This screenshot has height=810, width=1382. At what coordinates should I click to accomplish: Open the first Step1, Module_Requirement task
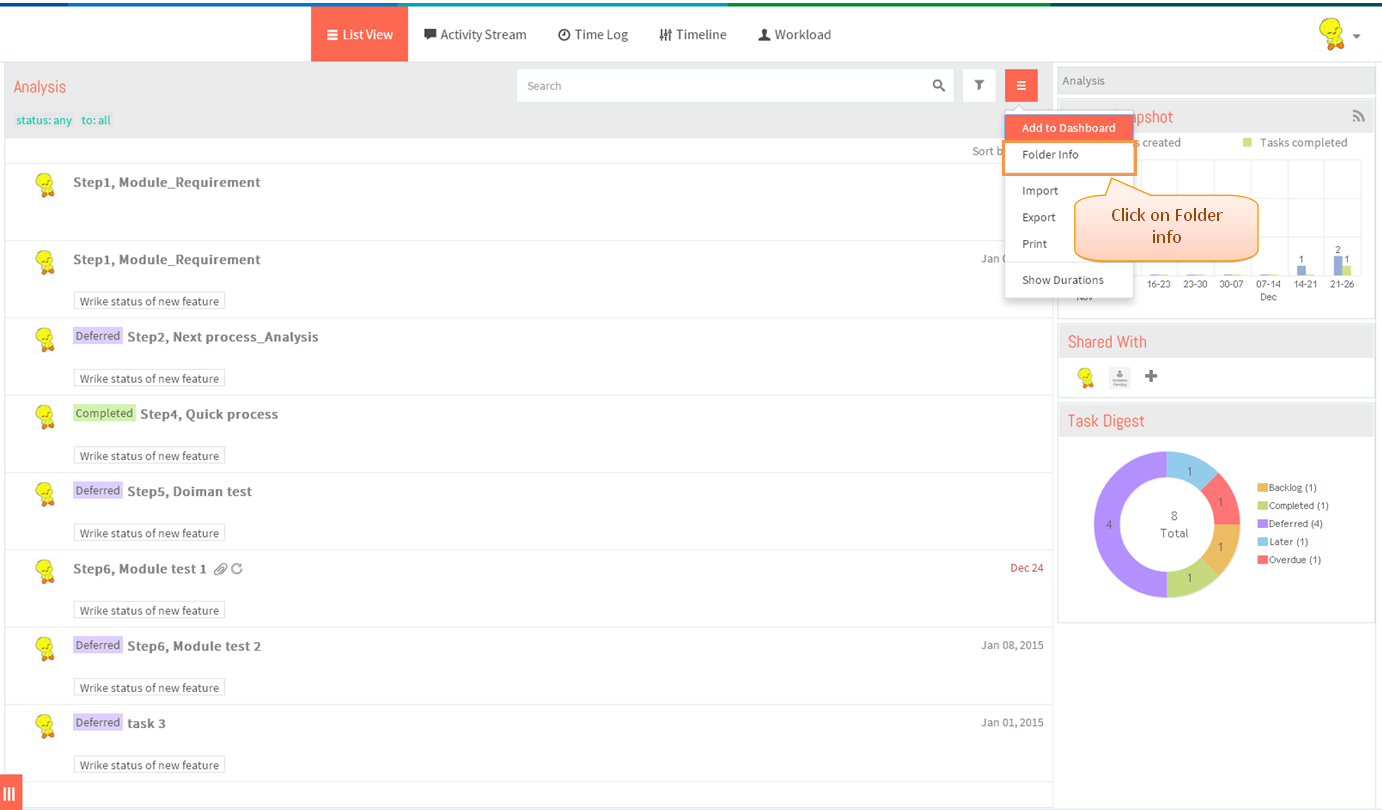[166, 182]
